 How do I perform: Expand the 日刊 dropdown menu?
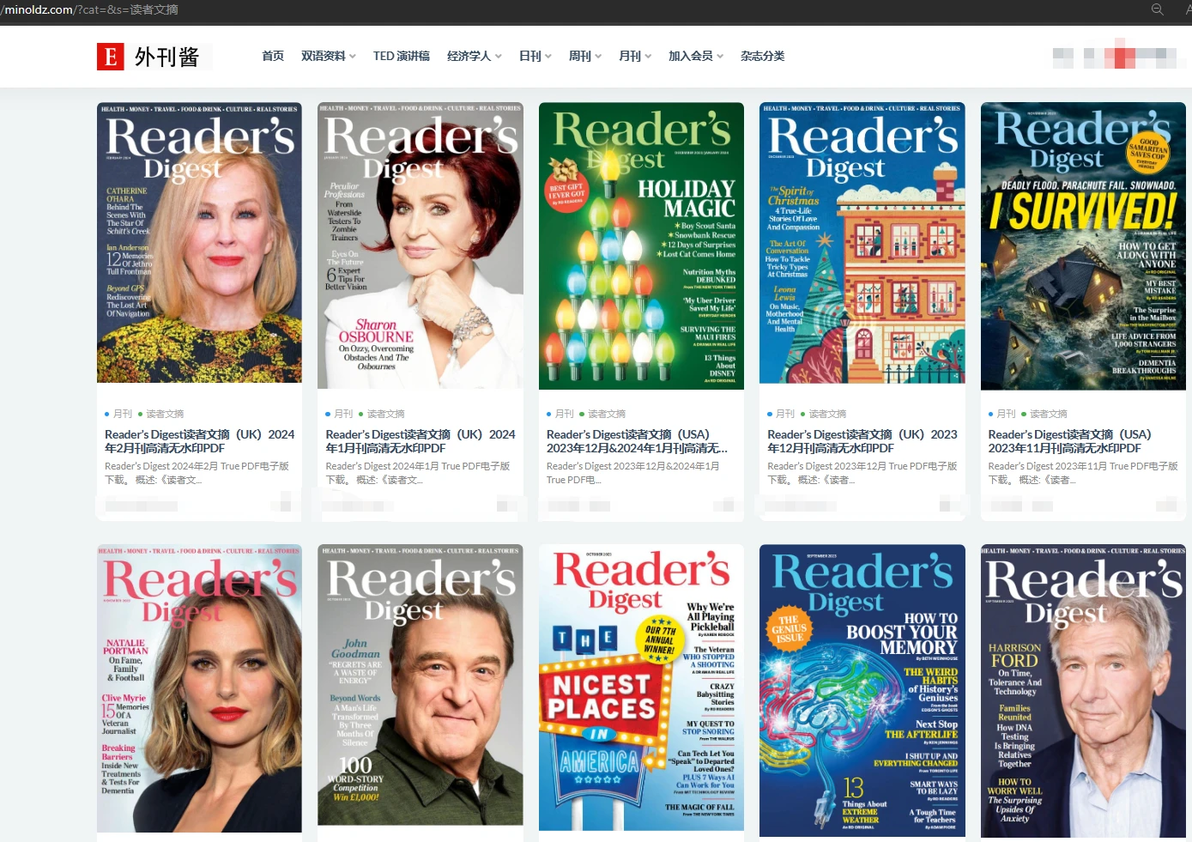tap(535, 56)
